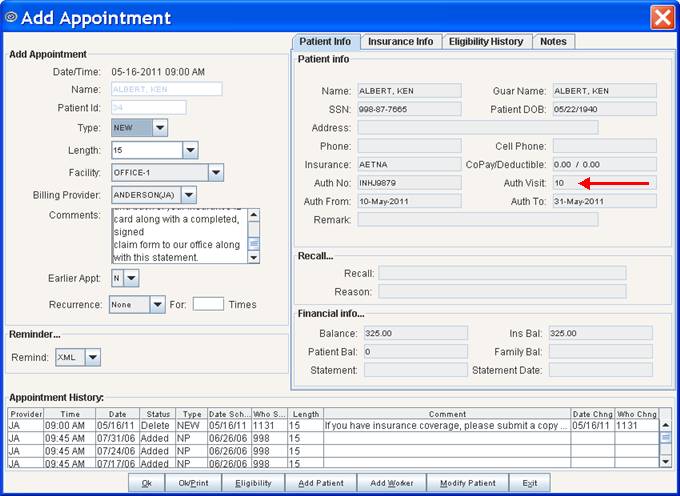Click the Who Chng column header
Viewport: 680px width, 496px height.
(x=637, y=414)
